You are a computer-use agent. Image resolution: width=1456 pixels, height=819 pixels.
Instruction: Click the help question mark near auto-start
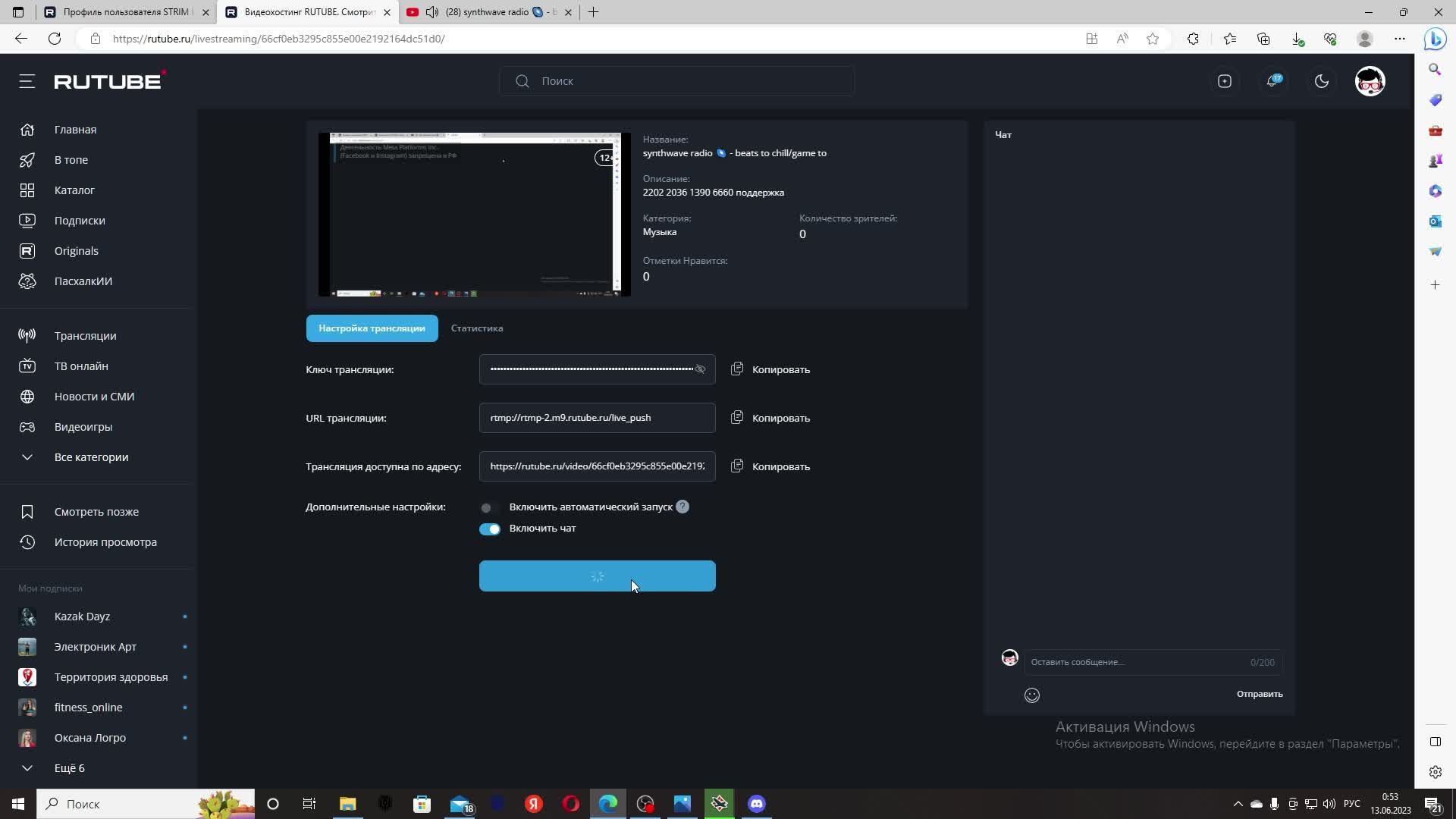click(x=682, y=507)
